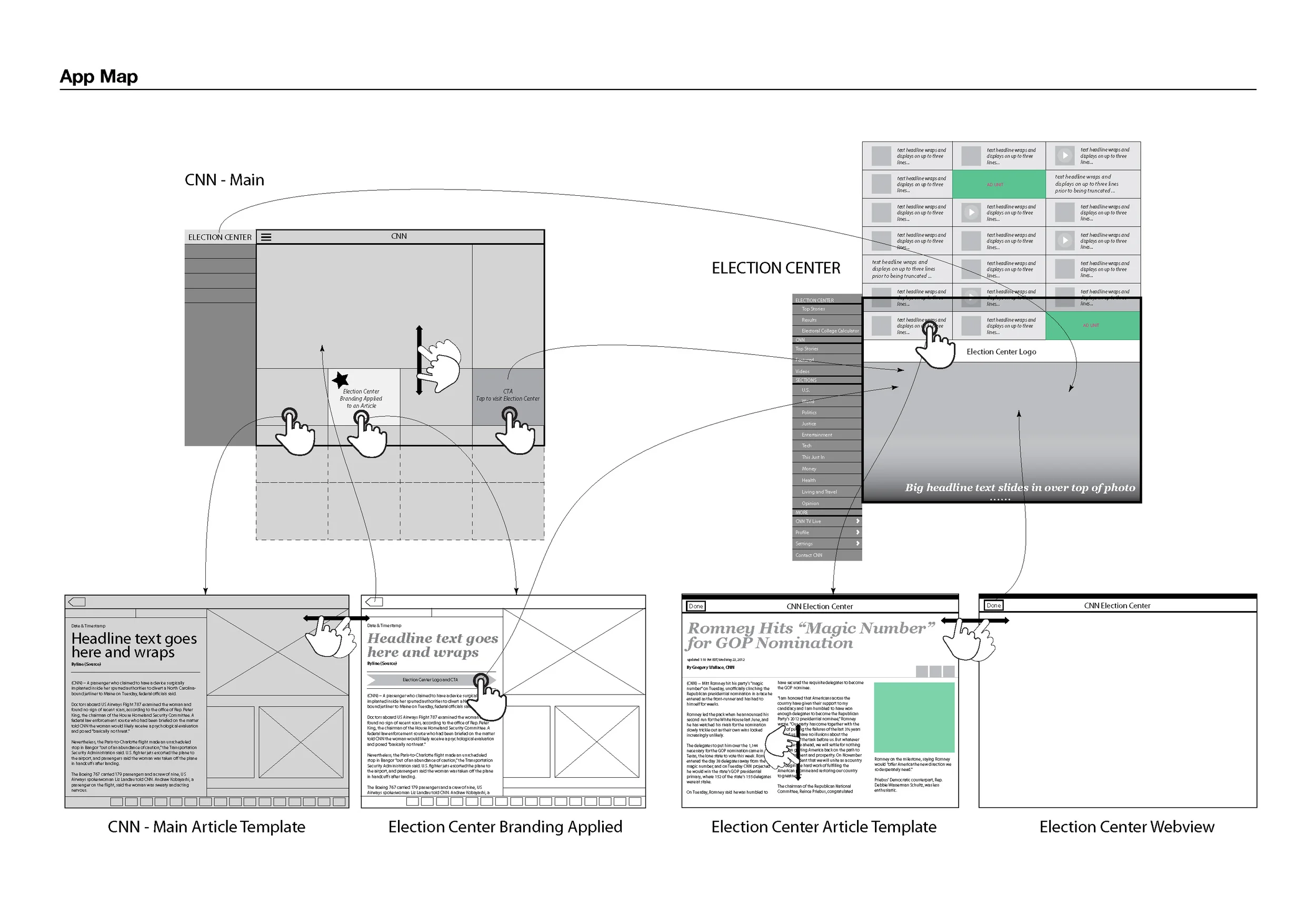
Task: Click first pagination box in CNN Main Article footer
Action: tap(116, 801)
